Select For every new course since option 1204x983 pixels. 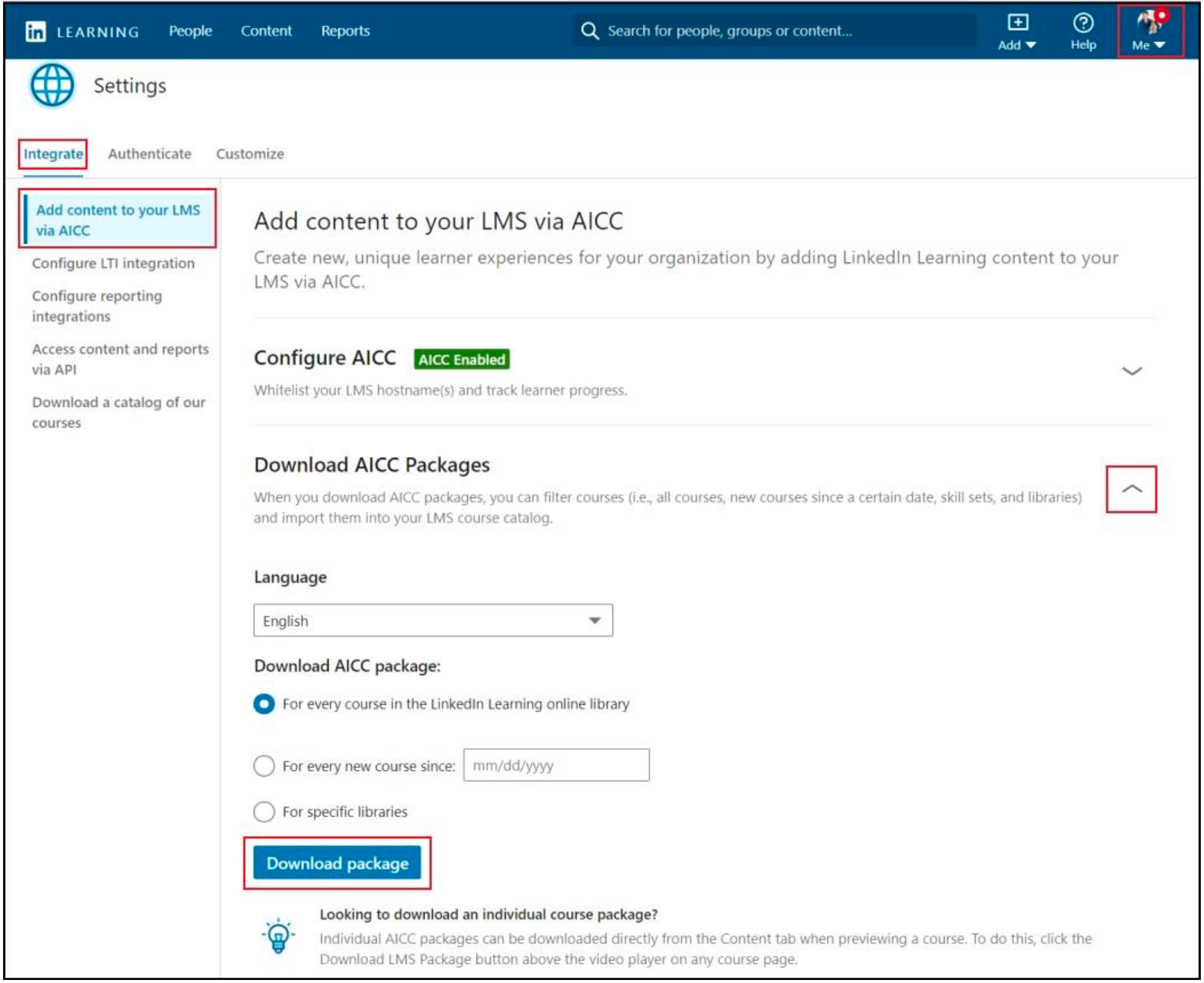264,766
